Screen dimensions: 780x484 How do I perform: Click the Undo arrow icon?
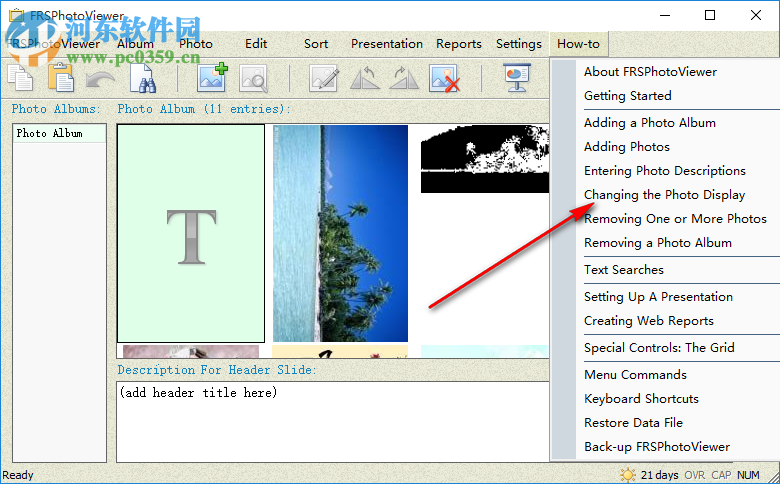click(100, 80)
